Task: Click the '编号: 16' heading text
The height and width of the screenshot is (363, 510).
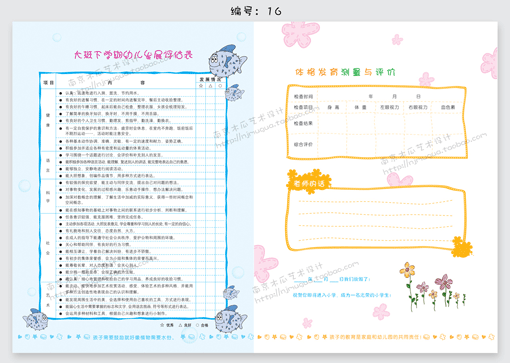Action: tap(256, 11)
